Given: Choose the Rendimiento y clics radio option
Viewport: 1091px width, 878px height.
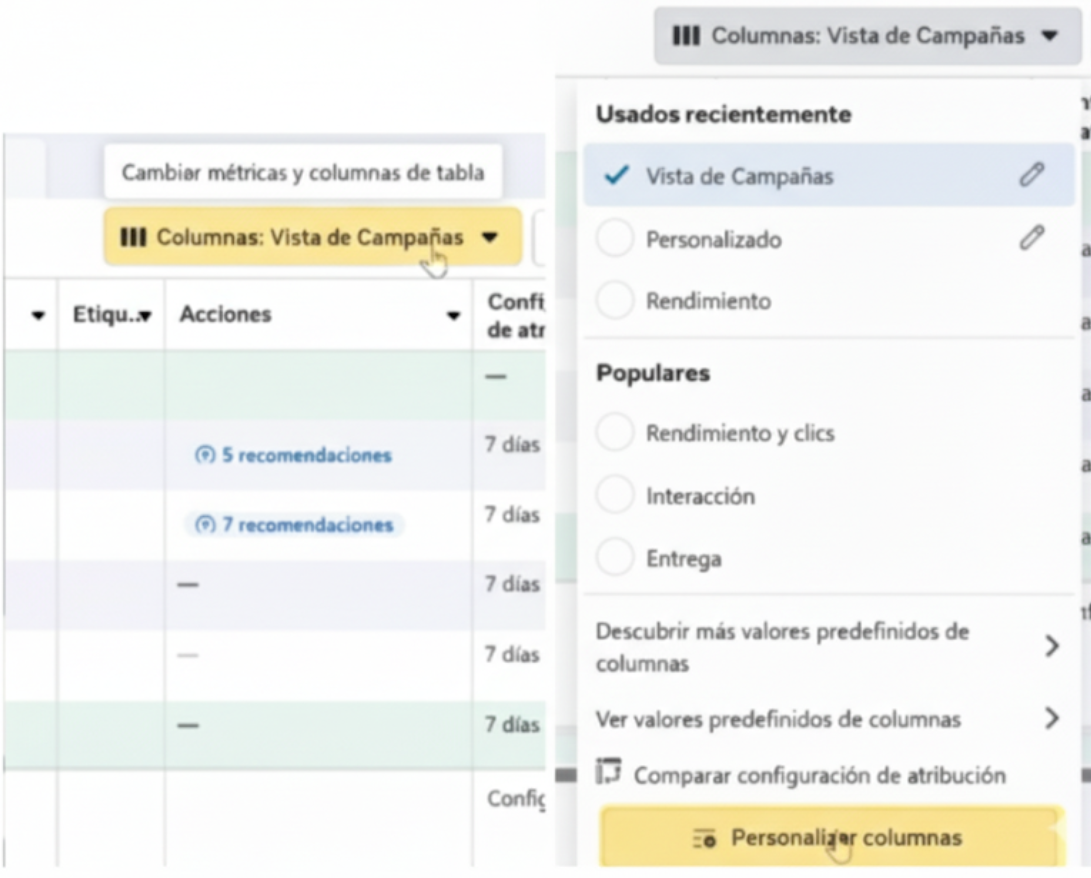Looking at the screenshot, I should click(x=615, y=433).
